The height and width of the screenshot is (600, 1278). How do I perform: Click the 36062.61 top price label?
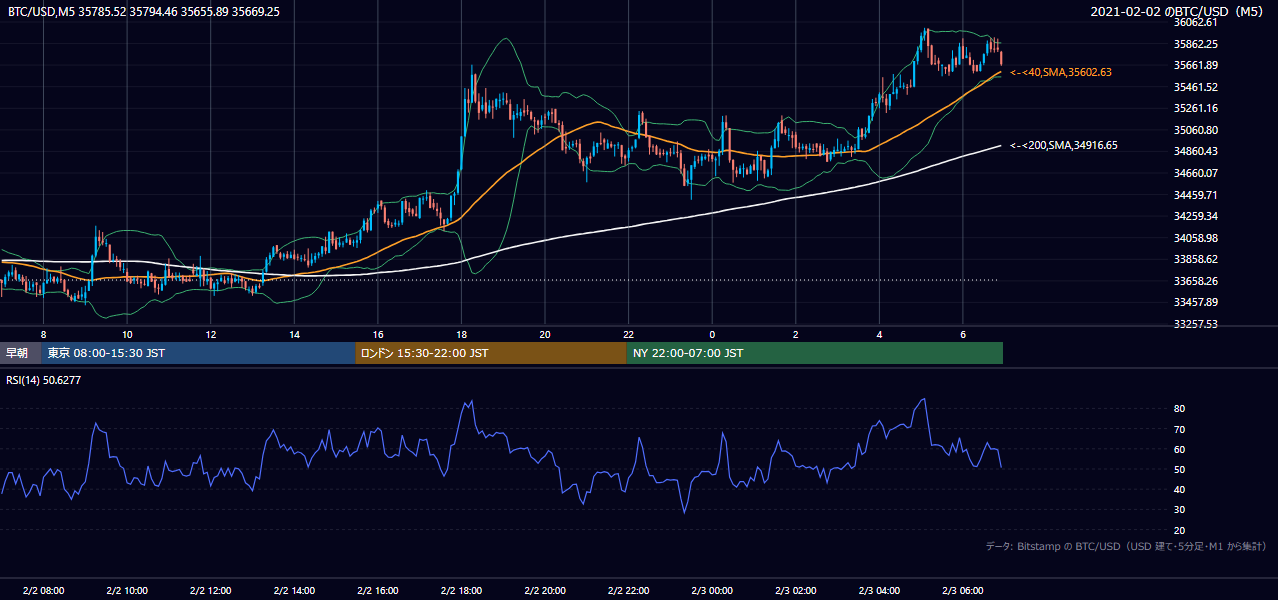(1196, 22)
